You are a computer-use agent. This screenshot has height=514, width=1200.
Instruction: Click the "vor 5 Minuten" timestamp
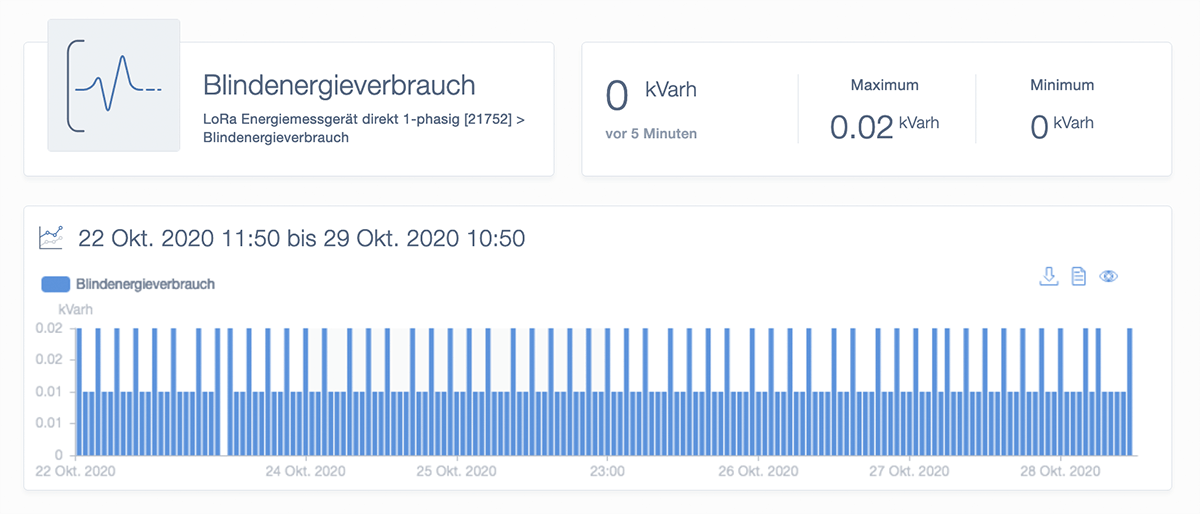(x=651, y=133)
